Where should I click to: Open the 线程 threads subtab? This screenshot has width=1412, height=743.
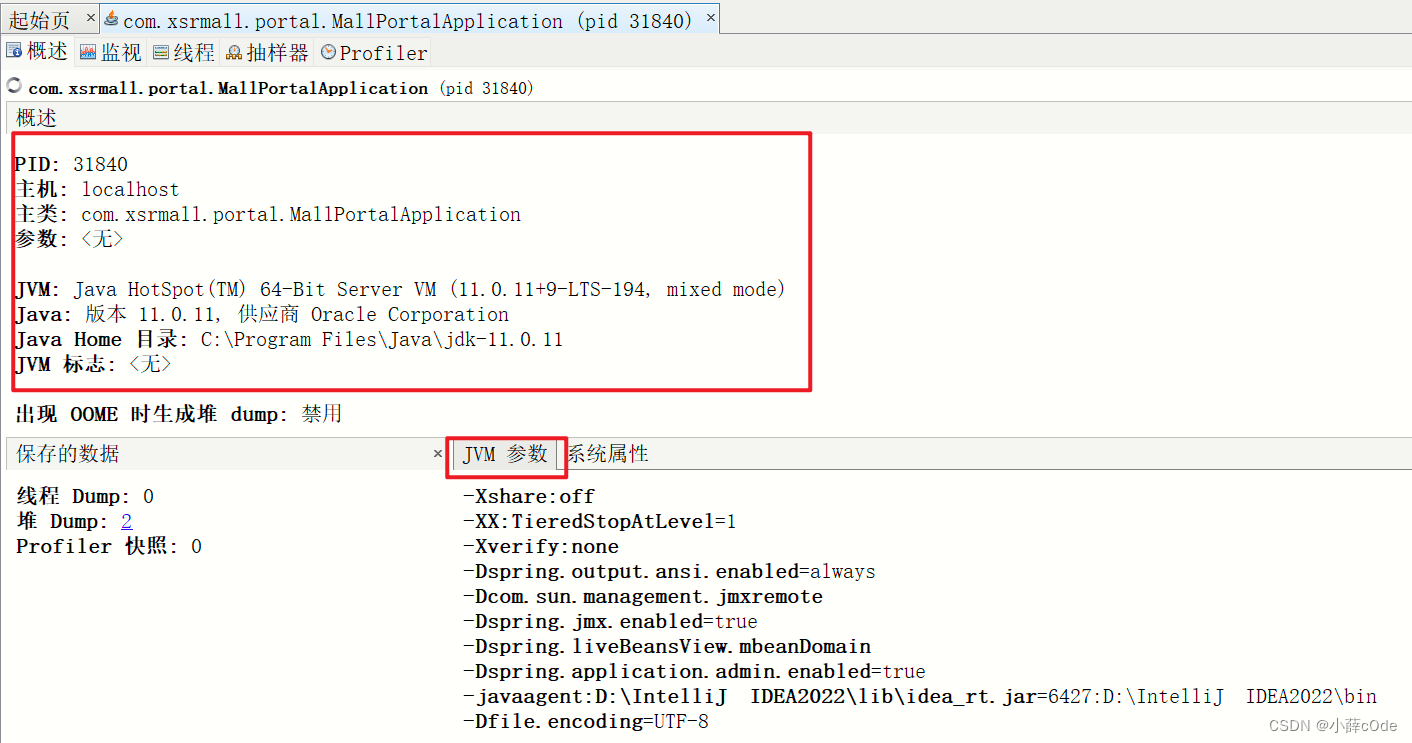(x=184, y=52)
